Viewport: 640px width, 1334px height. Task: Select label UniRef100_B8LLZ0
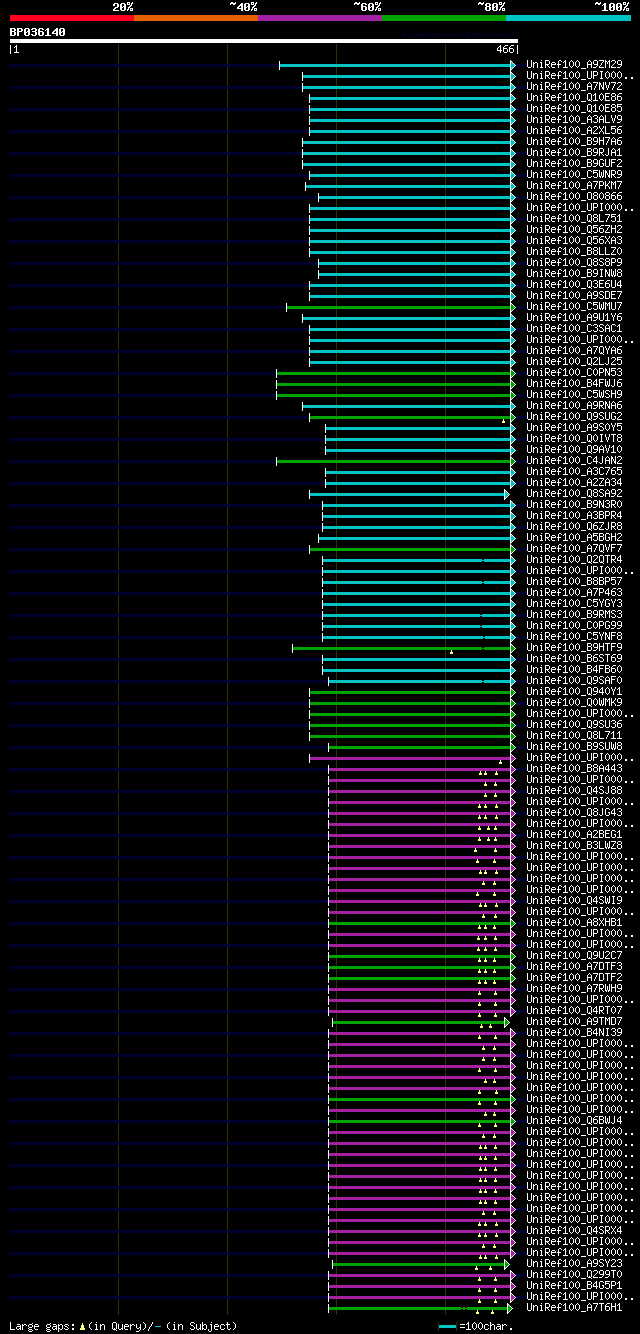574,252
